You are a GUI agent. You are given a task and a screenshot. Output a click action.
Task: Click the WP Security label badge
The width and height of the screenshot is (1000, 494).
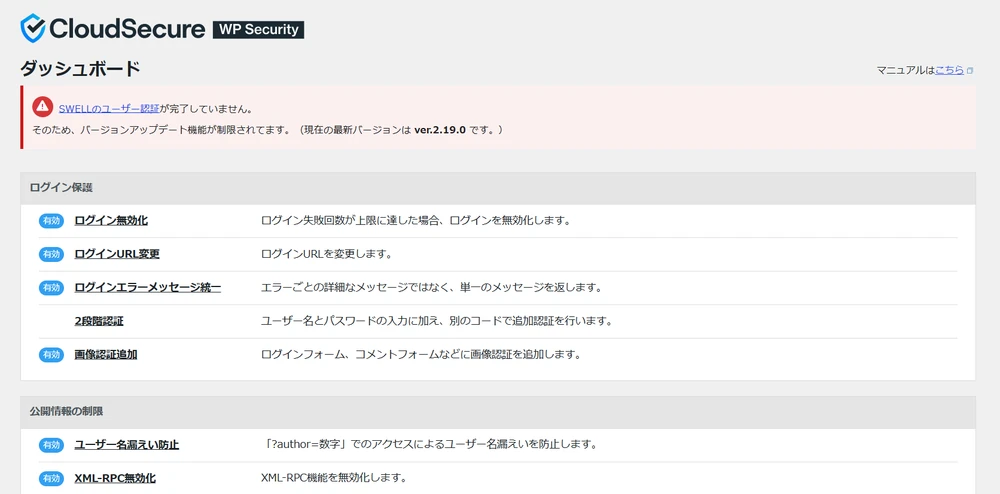point(258,29)
